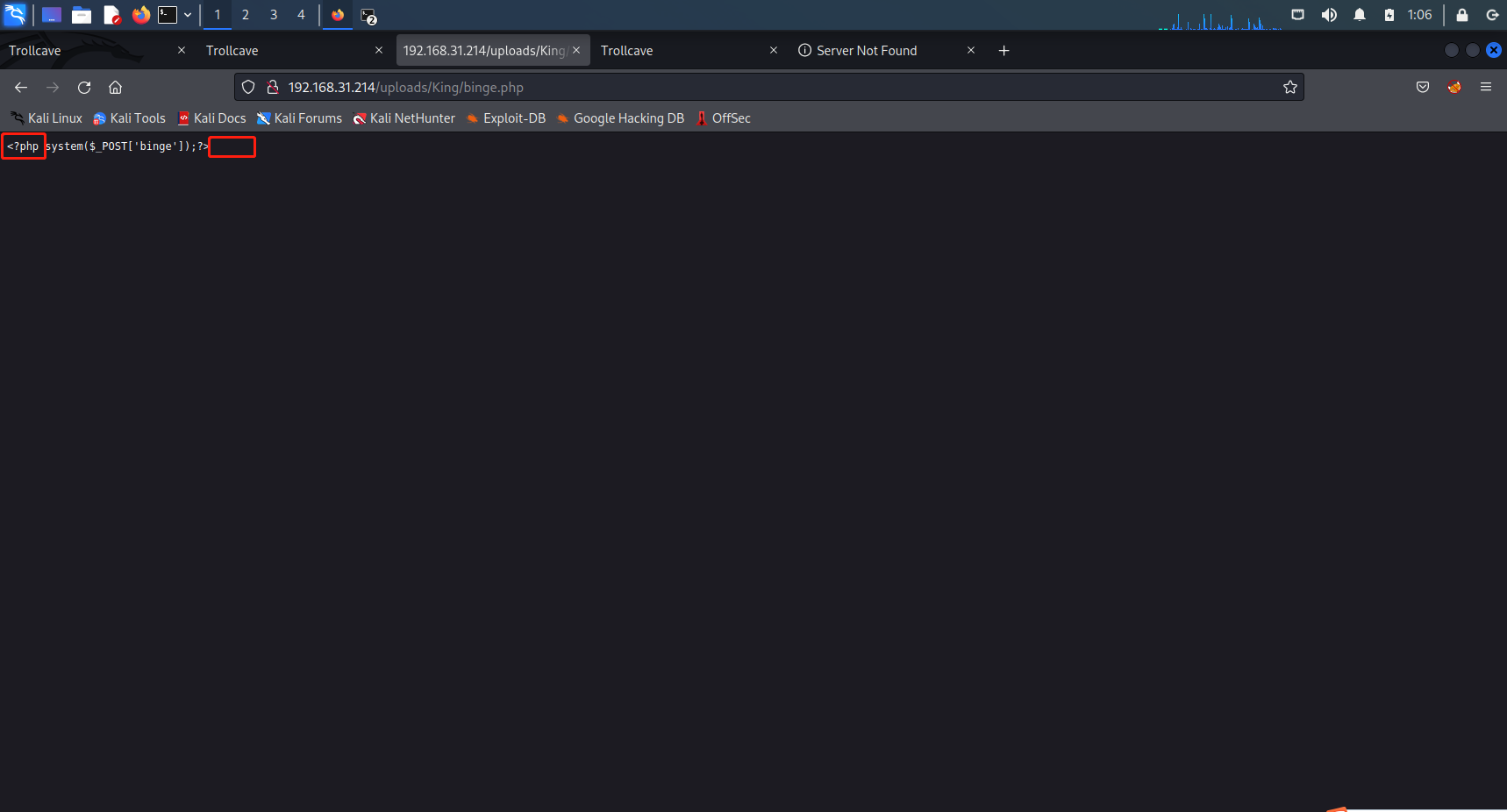Image resolution: width=1507 pixels, height=812 pixels.
Task: Close the Trollcave tab beside Server Not Found
Action: tap(774, 51)
